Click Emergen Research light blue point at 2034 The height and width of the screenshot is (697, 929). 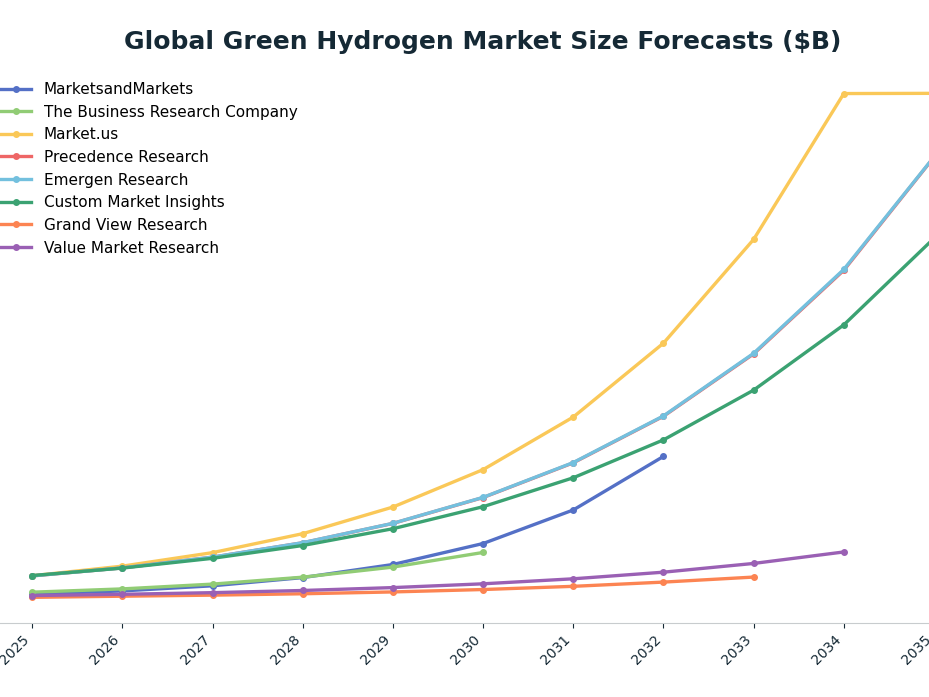pyautogui.click(x=844, y=270)
